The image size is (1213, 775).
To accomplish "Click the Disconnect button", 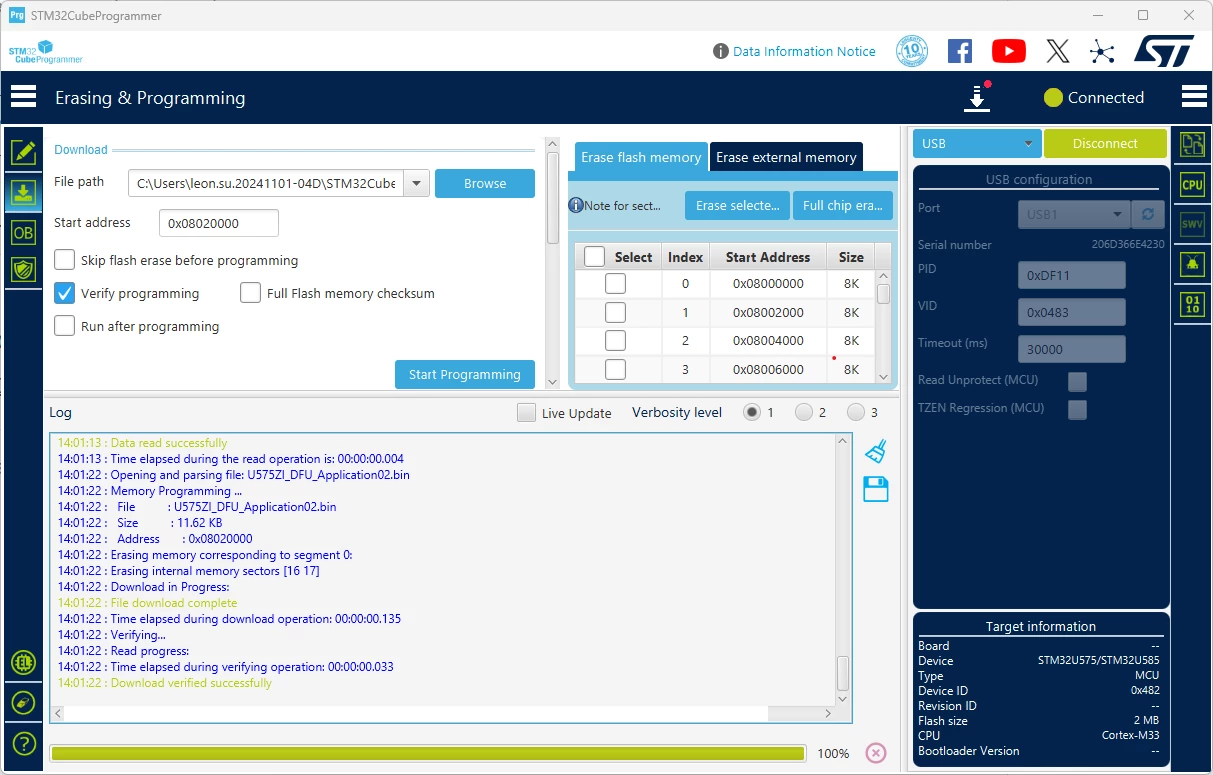I will click(x=1105, y=143).
